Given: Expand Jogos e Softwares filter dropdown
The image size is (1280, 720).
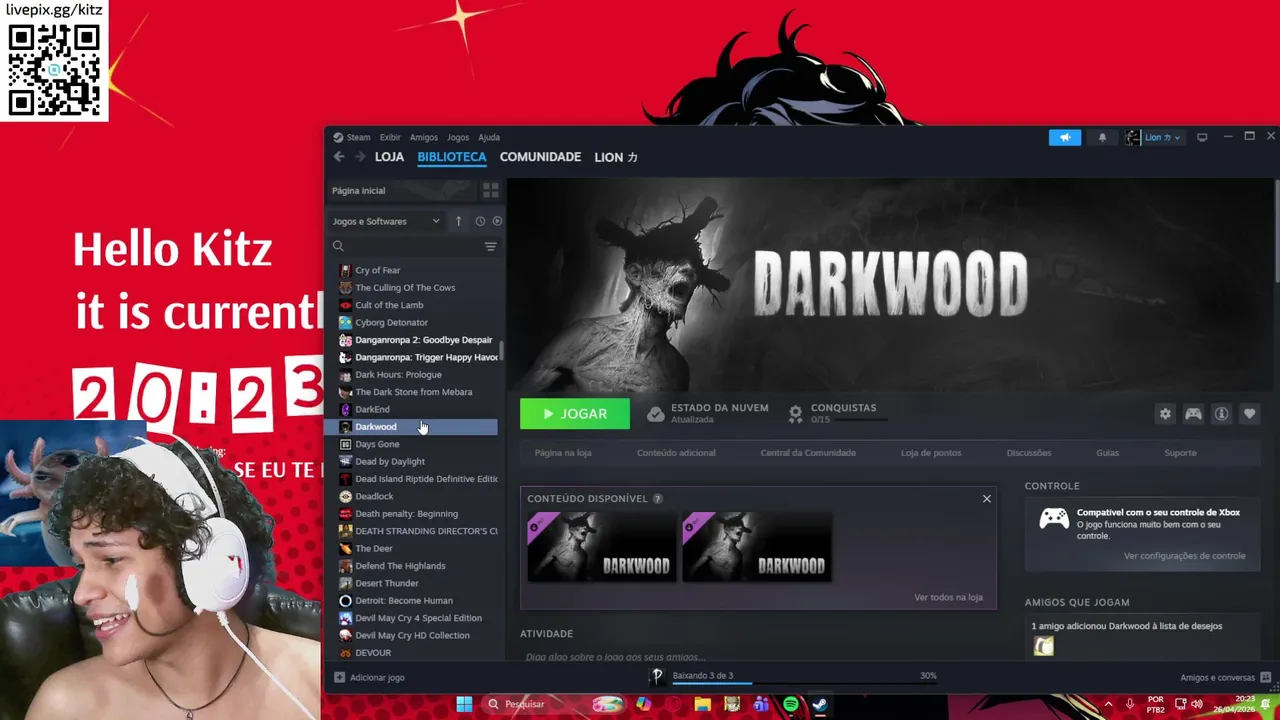Looking at the screenshot, I should (386, 221).
